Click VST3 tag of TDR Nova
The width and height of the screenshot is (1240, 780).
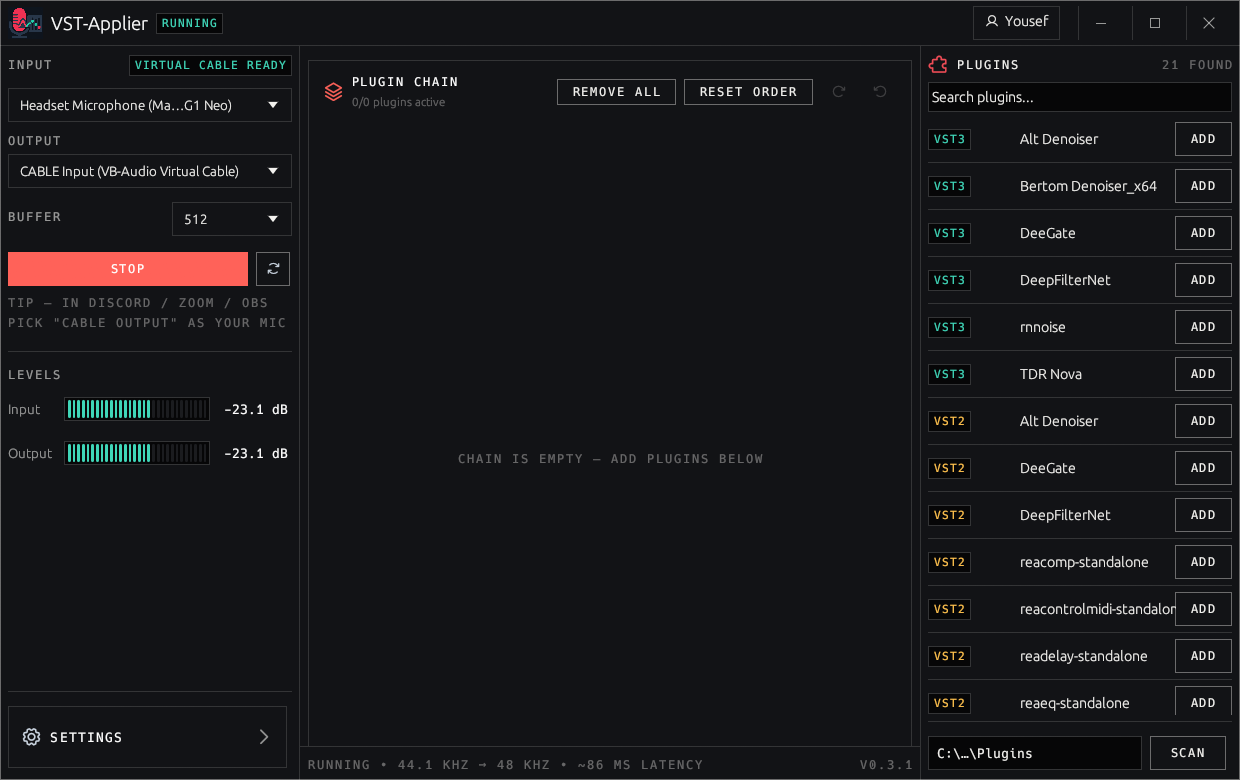tap(949, 374)
